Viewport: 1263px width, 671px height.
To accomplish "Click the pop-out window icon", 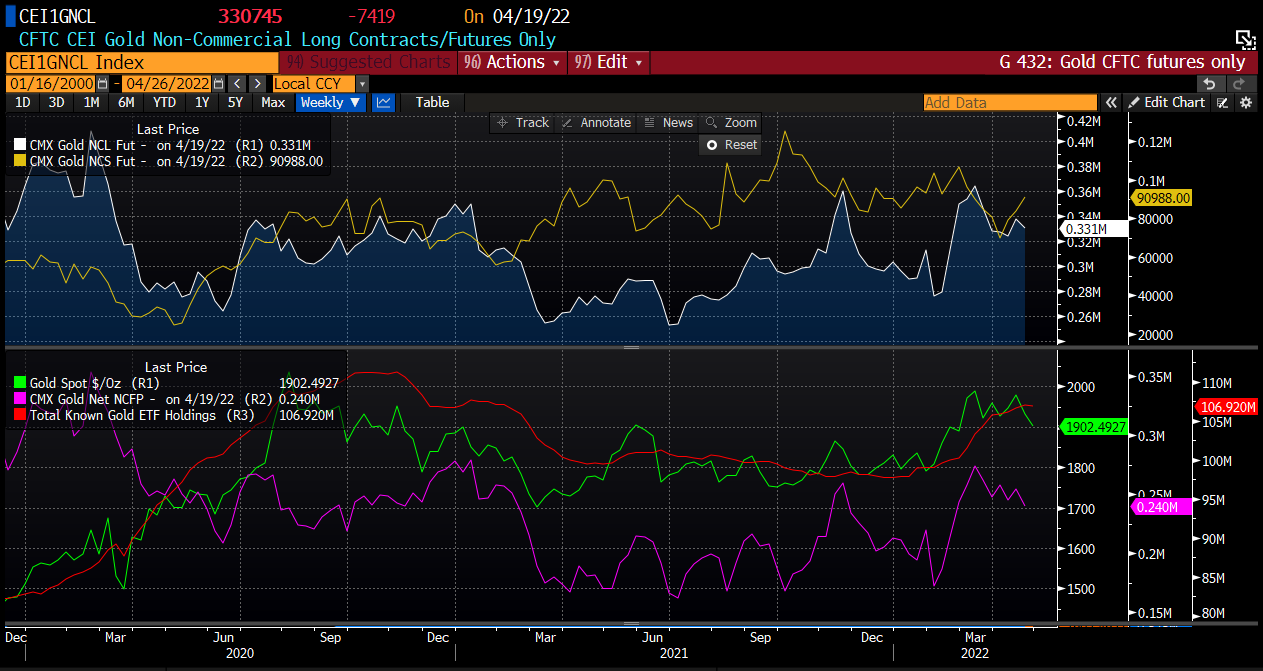I will click(1245, 40).
